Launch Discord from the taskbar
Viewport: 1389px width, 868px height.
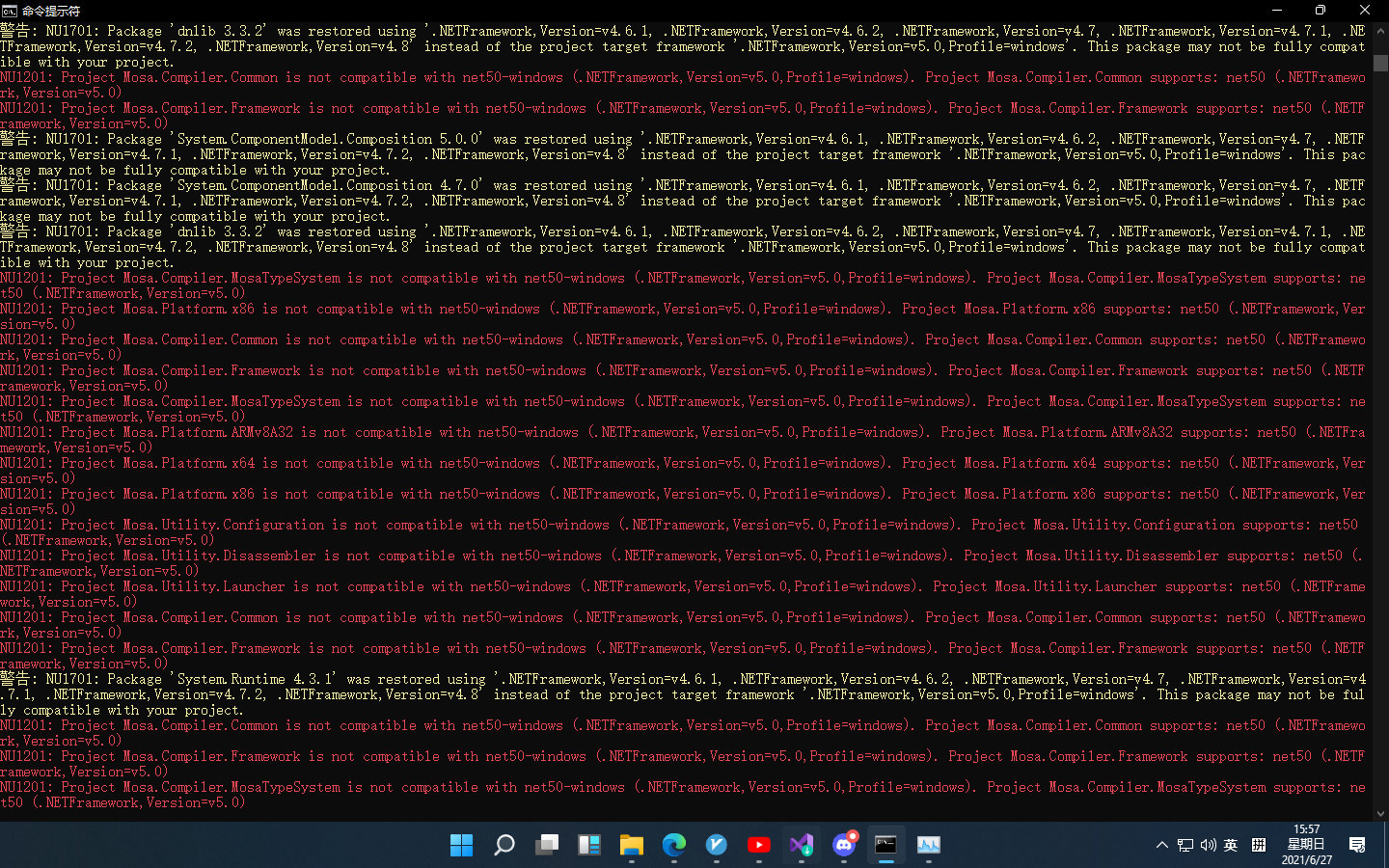[x=844, y=845]
